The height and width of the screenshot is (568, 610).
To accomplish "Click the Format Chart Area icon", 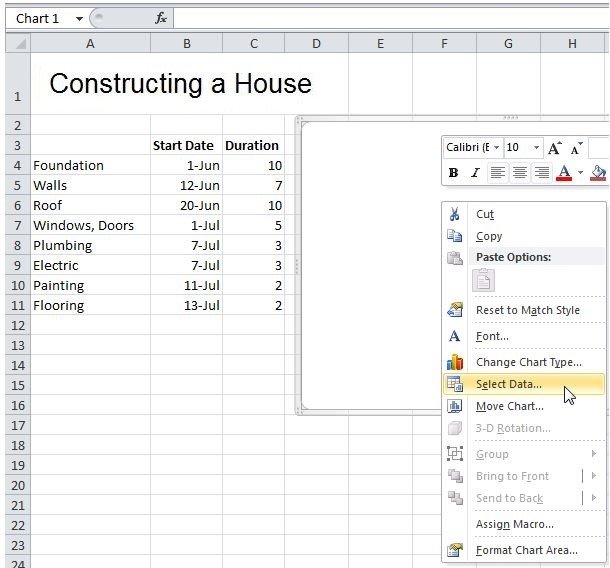I will pyautogui.click(x=455, y=550).
